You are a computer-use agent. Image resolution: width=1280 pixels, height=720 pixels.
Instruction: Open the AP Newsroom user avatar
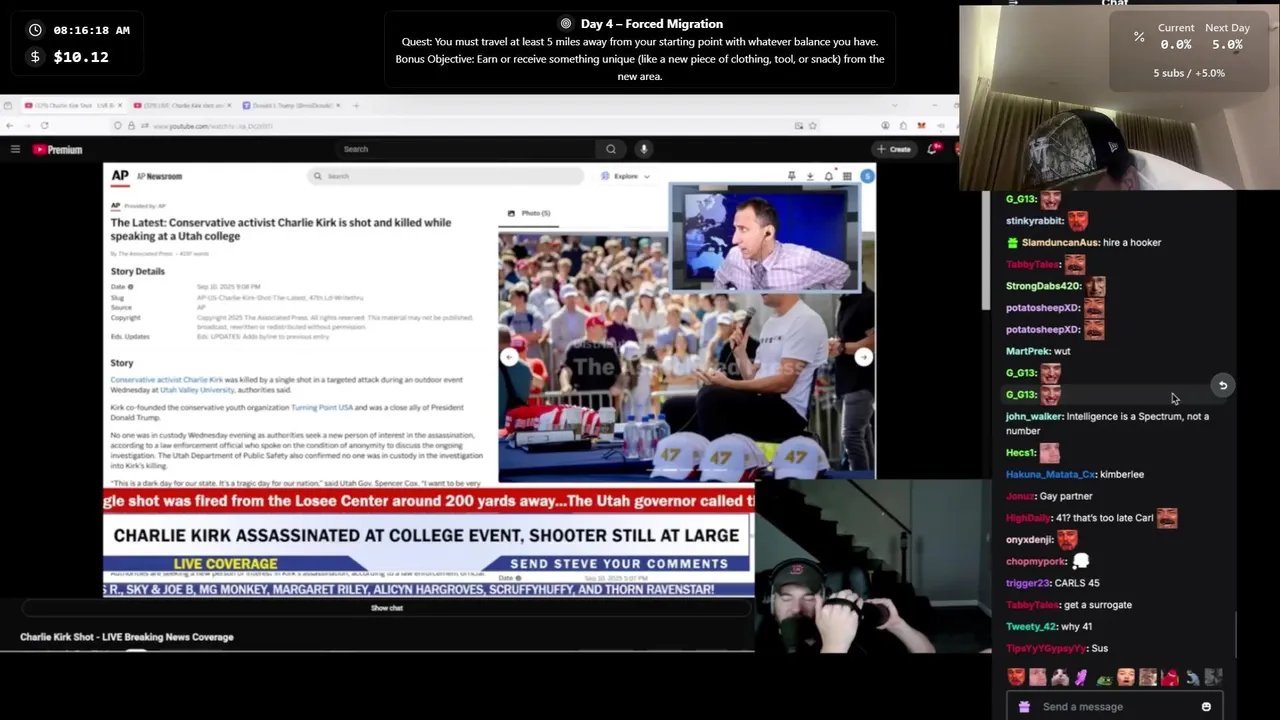click(867, 176)
